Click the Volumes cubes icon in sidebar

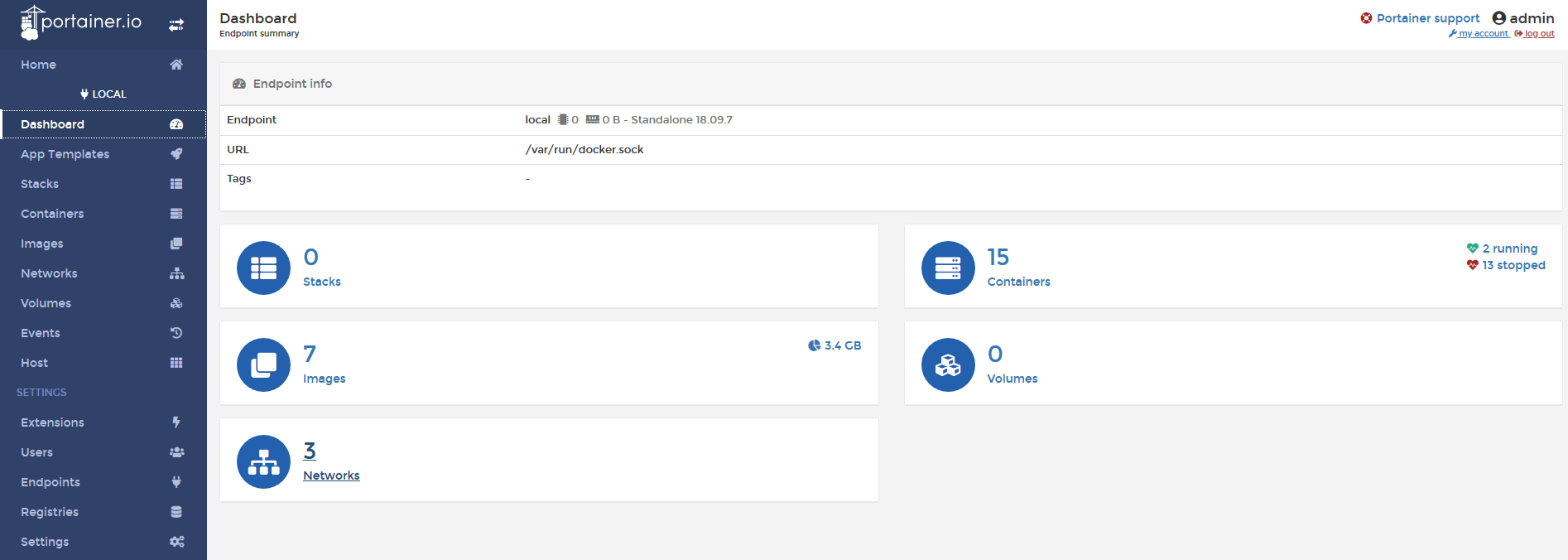click(x=176, y=303)
